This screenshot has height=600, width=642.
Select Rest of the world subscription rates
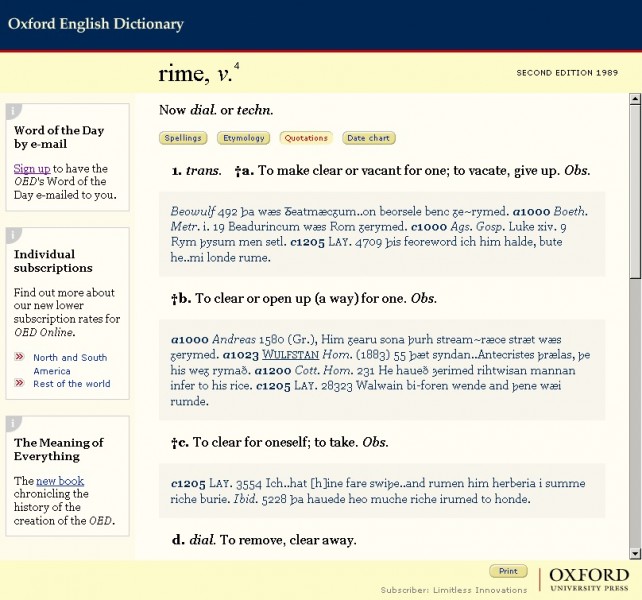tap(71, 383)
